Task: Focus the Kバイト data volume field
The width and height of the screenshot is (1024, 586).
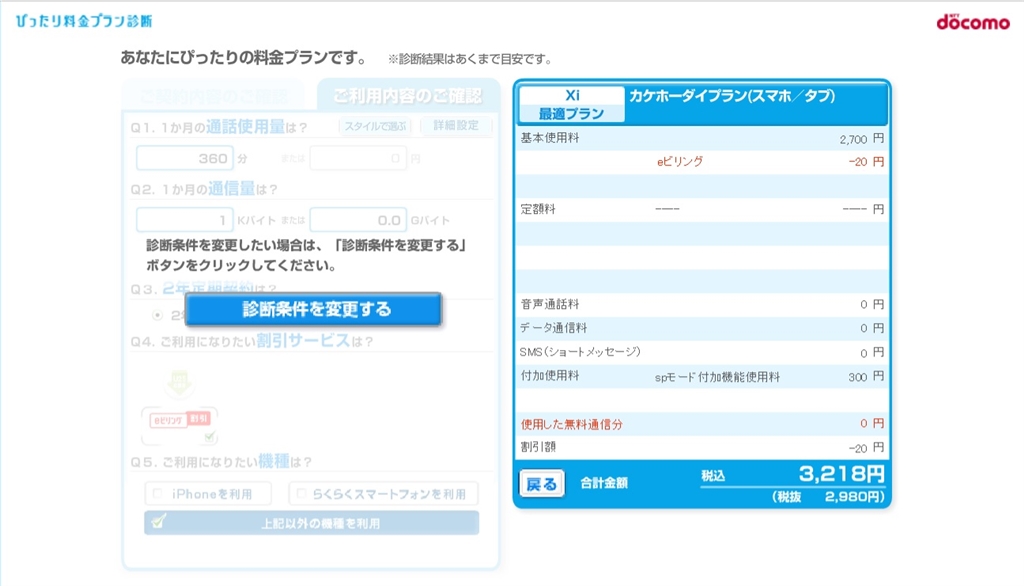Action: click(x=185, y=220)
